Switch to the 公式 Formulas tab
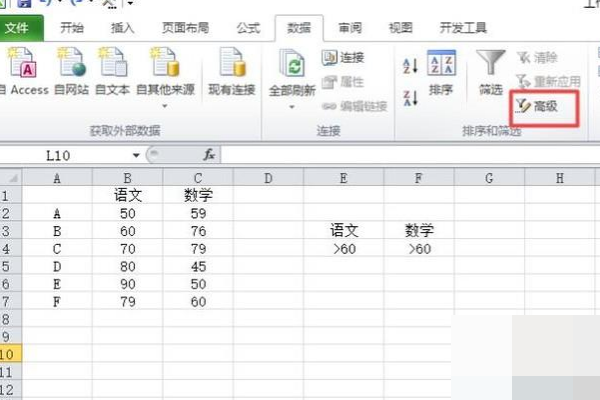This screenshot has height=400, width=600. click(248, 28)
